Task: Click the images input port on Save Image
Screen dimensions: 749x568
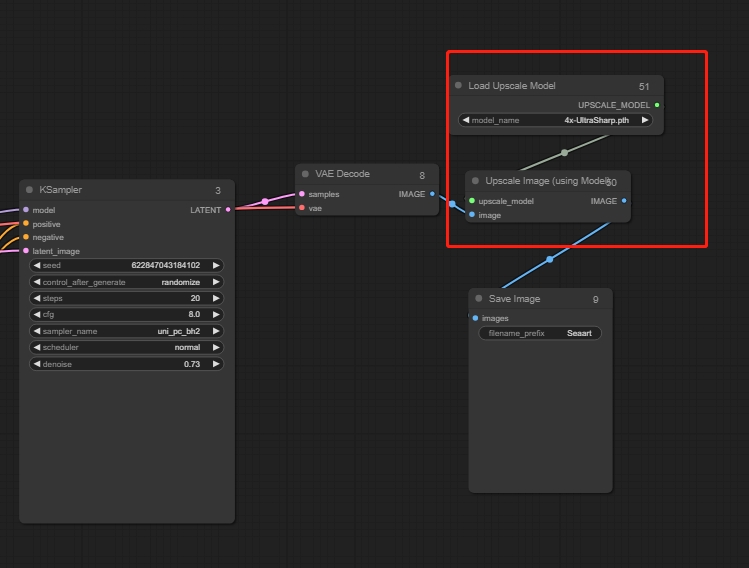Action: (x=475, y=319)
